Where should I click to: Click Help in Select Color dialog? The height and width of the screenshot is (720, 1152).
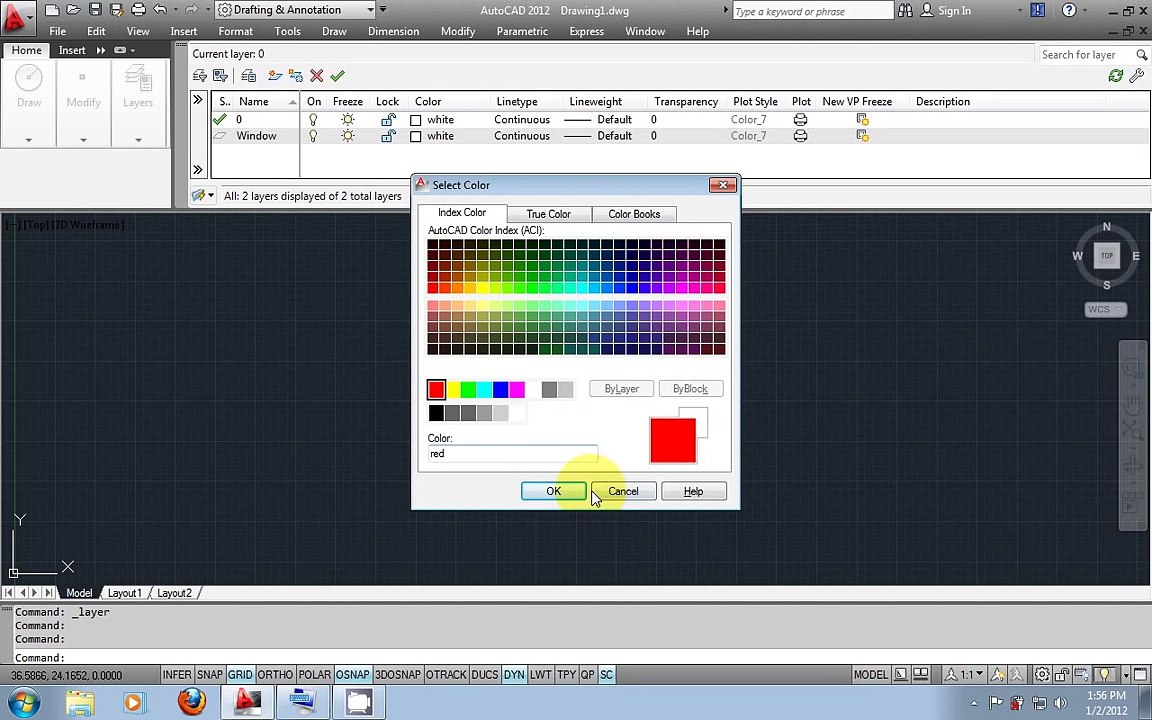tap(694, 491)
